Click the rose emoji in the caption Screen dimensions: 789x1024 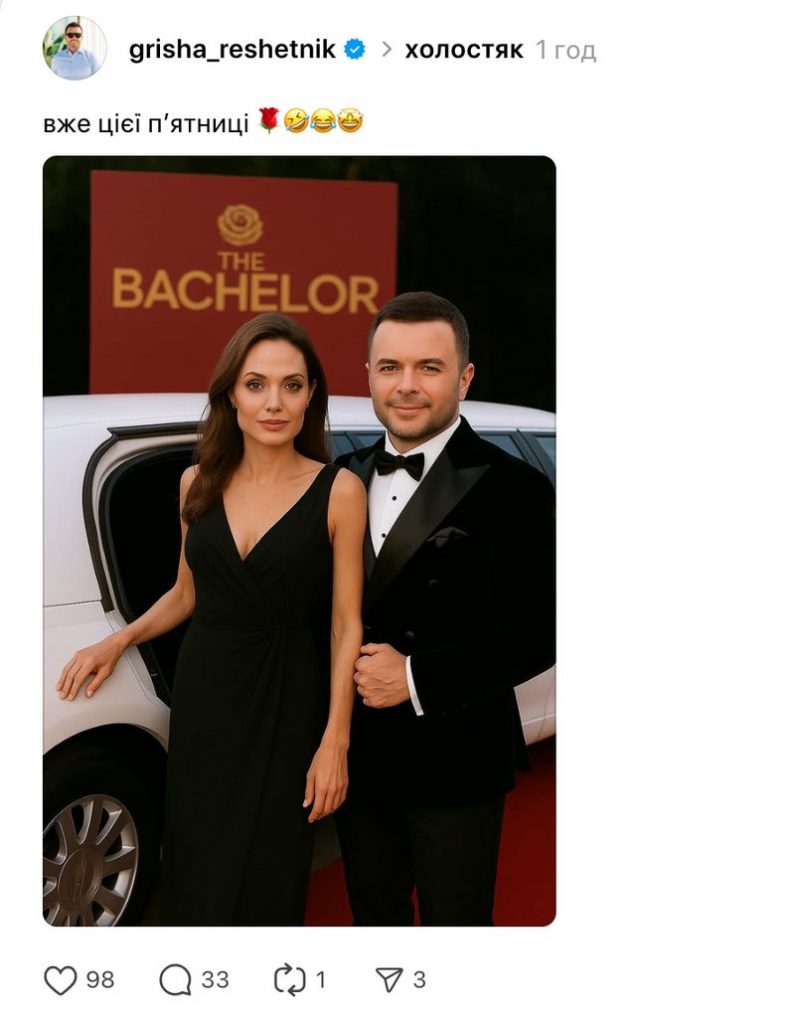[269, 121]
